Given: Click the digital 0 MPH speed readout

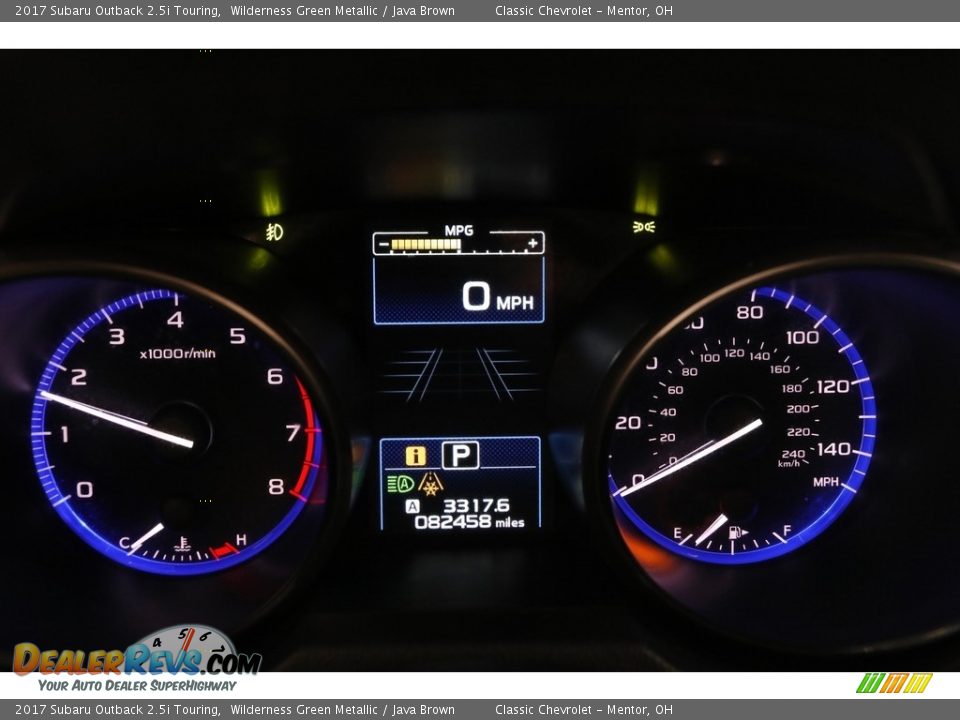Looking at the screenshot, I should [x=498, y=297].
